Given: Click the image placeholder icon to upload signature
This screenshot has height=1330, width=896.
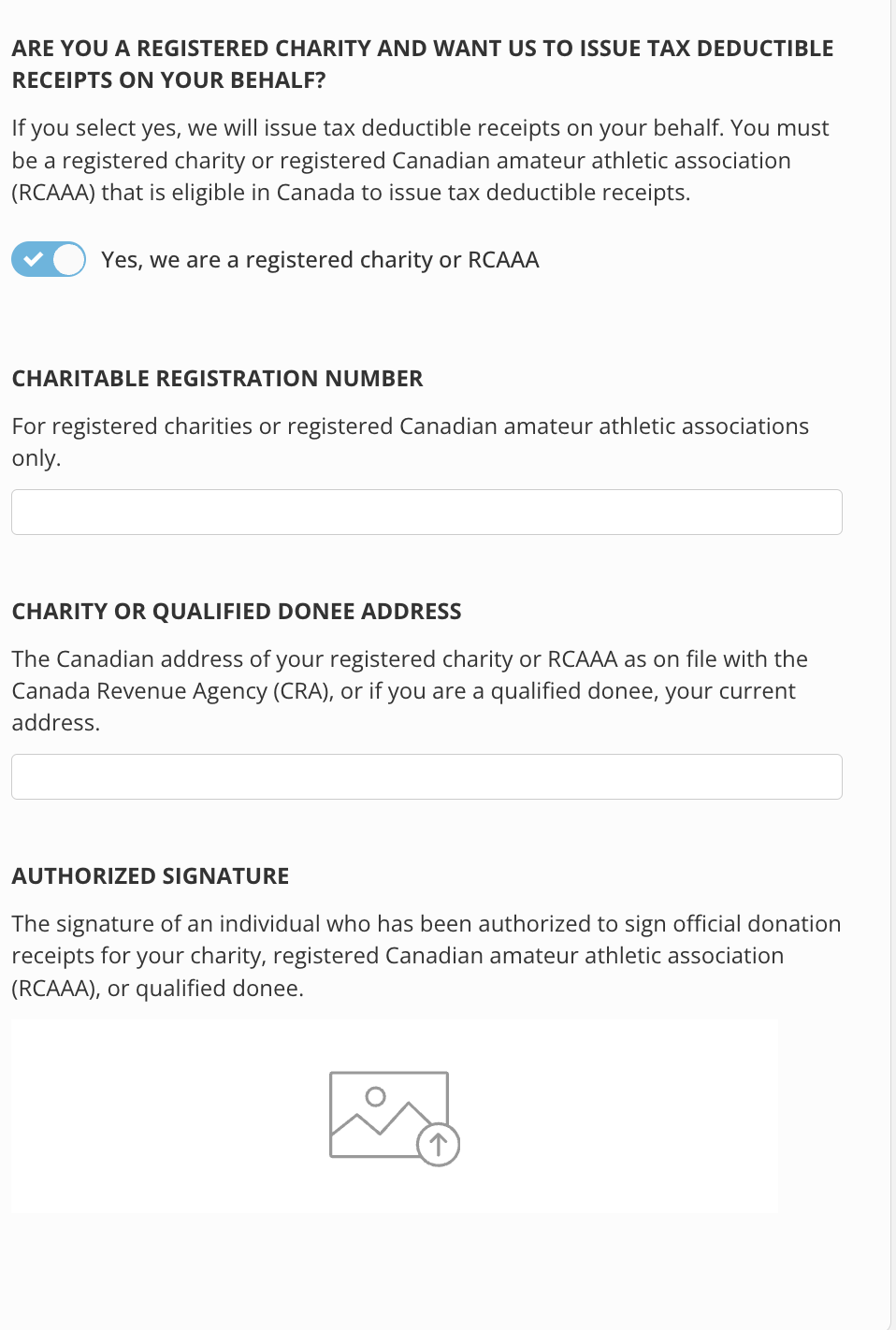Looking at the screenshot, I should tap(394, 1118).
